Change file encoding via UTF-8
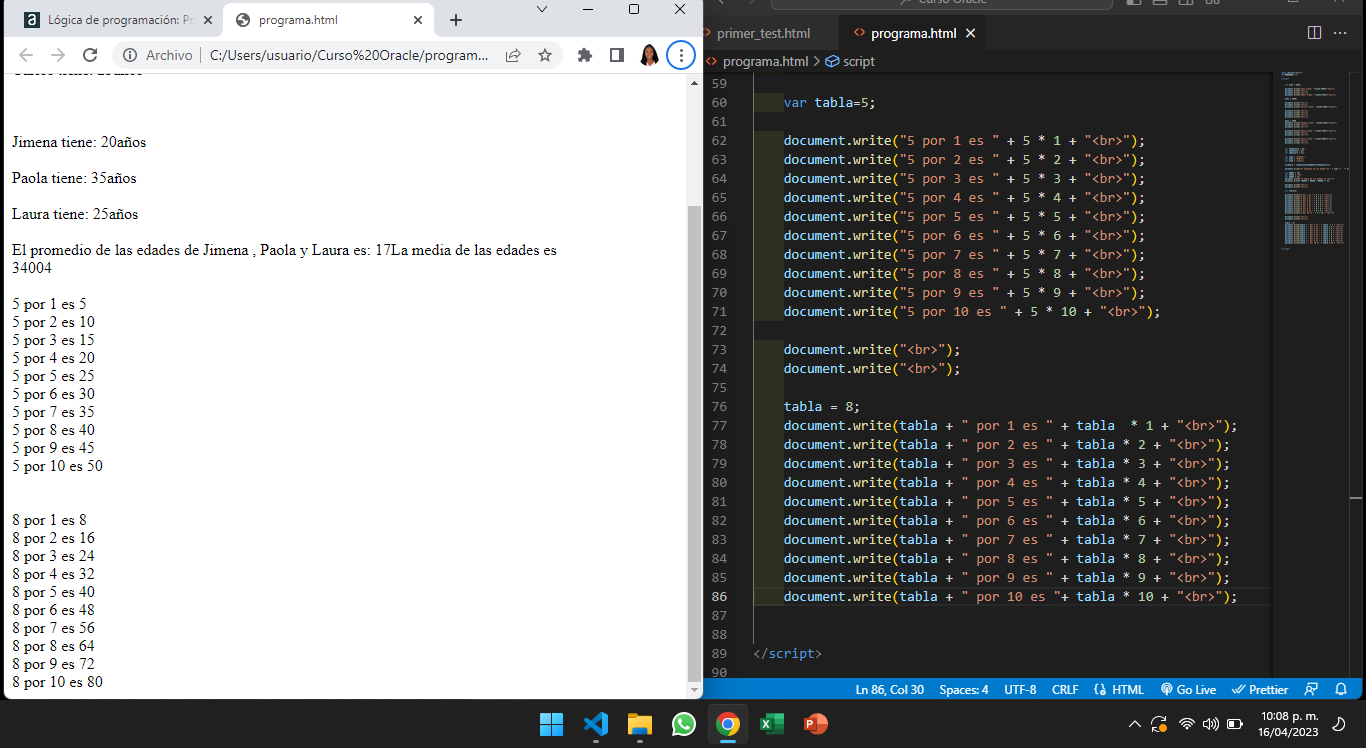Image resolution: width=1366 pixels, height=748 pixels. coord(1020,689)
